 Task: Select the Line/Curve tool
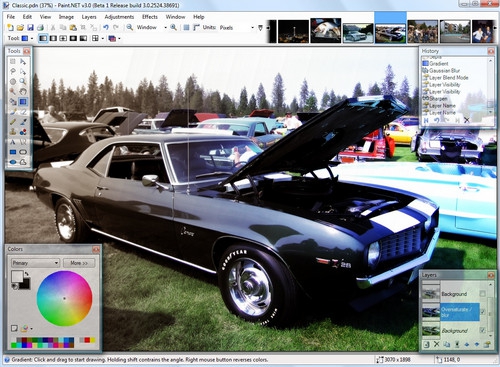[x=23, y=142]
